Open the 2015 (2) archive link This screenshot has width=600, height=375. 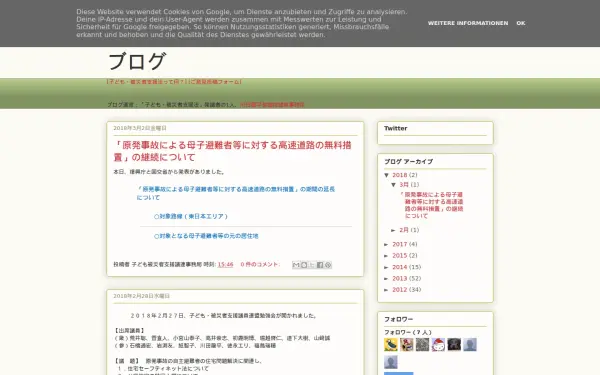(x=399, y=256)
